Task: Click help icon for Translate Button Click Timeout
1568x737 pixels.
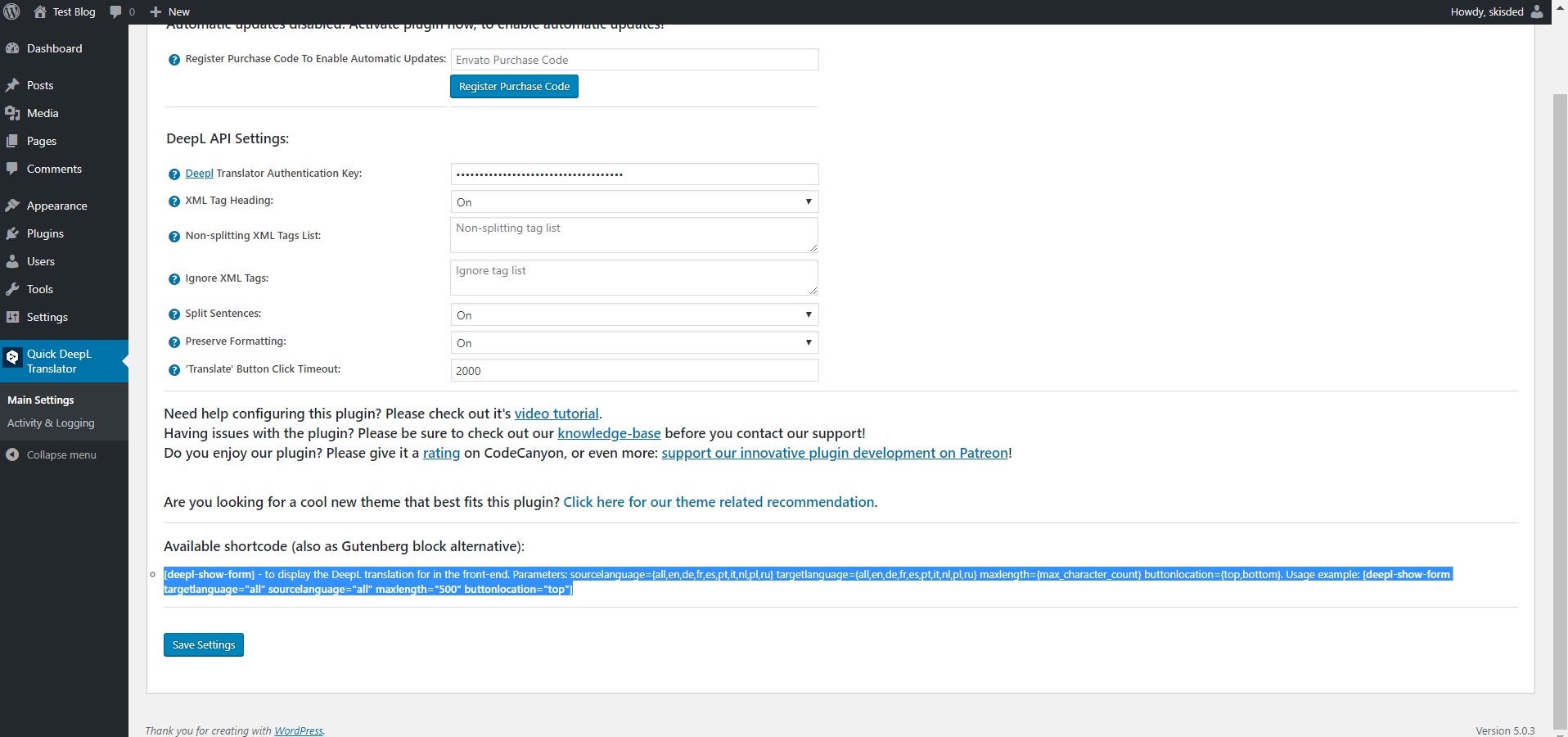Action: pyautogui.click(x=173, y=370)
